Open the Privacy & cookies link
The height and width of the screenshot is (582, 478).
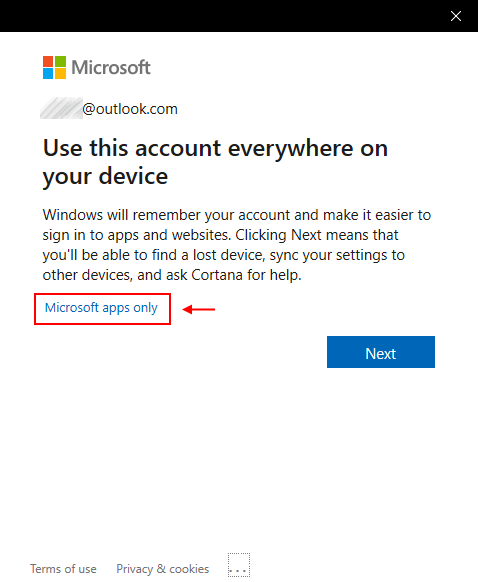pos(163,569)
